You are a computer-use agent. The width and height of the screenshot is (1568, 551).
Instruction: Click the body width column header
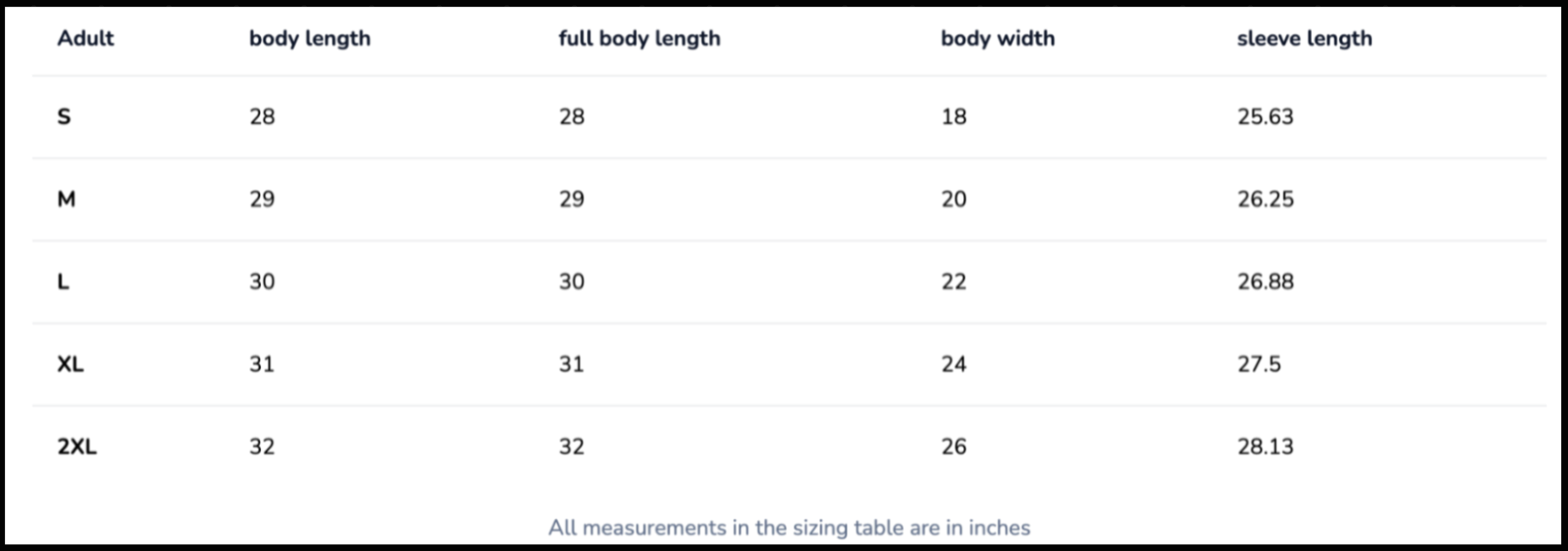click(x=997, y=38)
